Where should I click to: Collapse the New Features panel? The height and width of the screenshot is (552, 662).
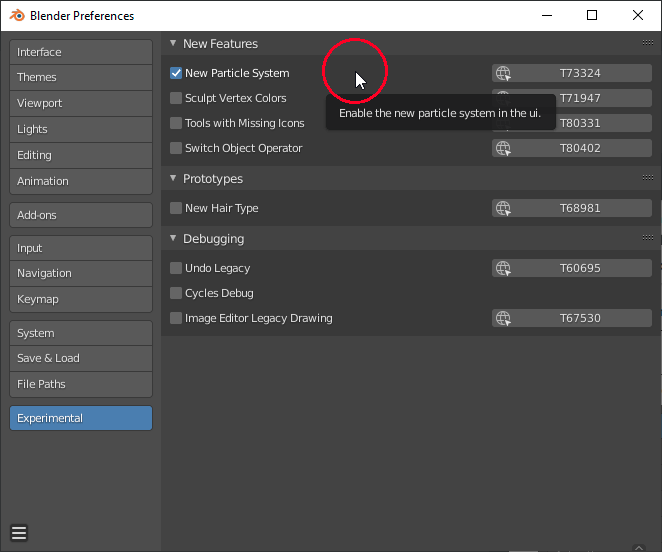point(173,43)
